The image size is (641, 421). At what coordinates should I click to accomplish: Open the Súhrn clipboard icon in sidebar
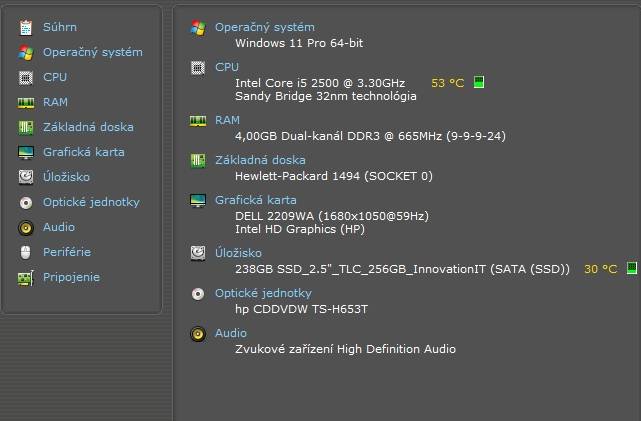pyautogui.click(x=26, y=27)
